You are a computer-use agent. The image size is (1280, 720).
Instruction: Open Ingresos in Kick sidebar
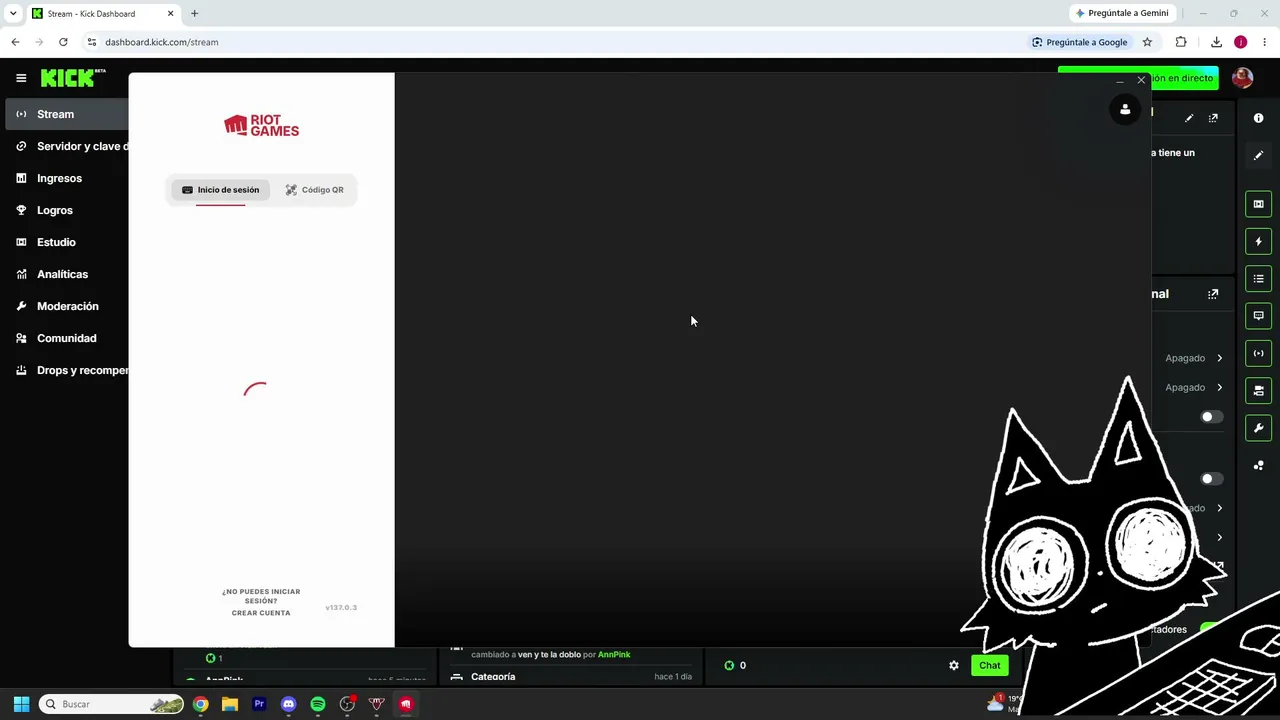[66, 178]
